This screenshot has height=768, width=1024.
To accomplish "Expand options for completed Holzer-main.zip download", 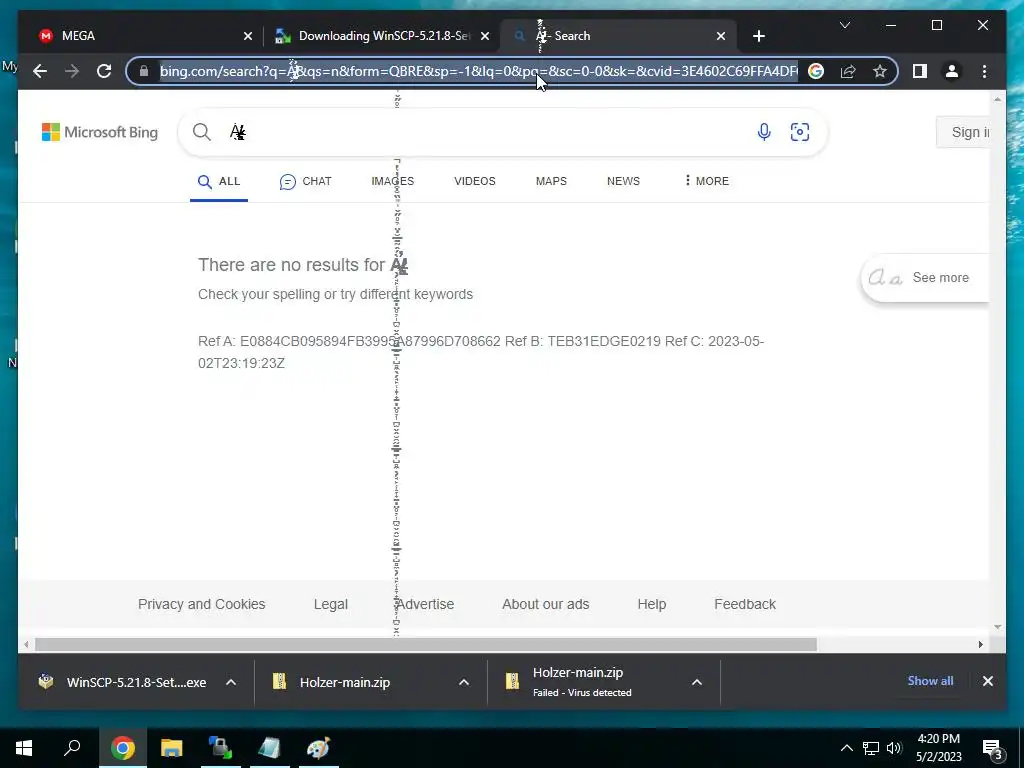I will (x=464, y=682).
